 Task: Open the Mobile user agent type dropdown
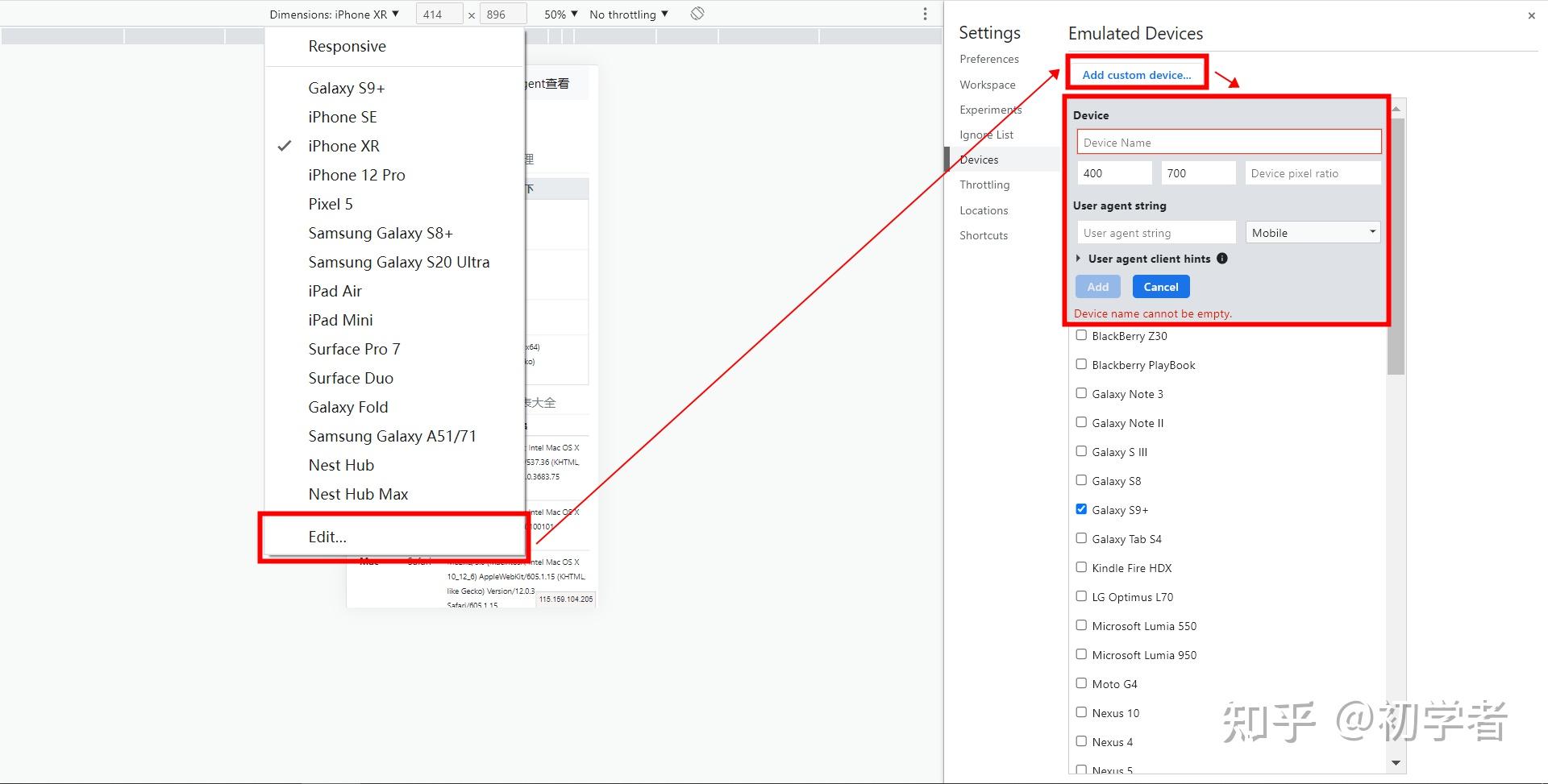pyautogui.click(x=1312, y=232)
